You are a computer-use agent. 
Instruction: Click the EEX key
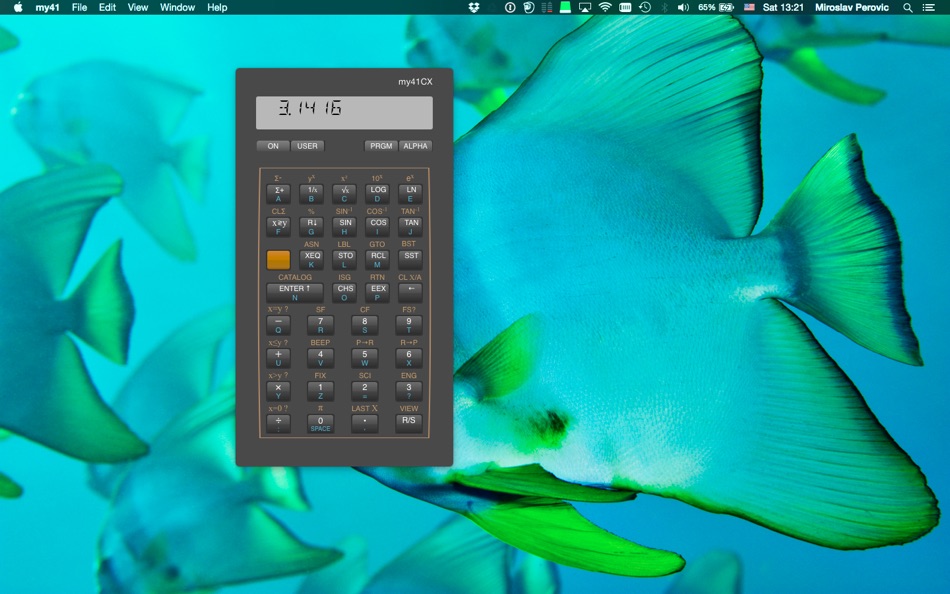pos(377,293)
